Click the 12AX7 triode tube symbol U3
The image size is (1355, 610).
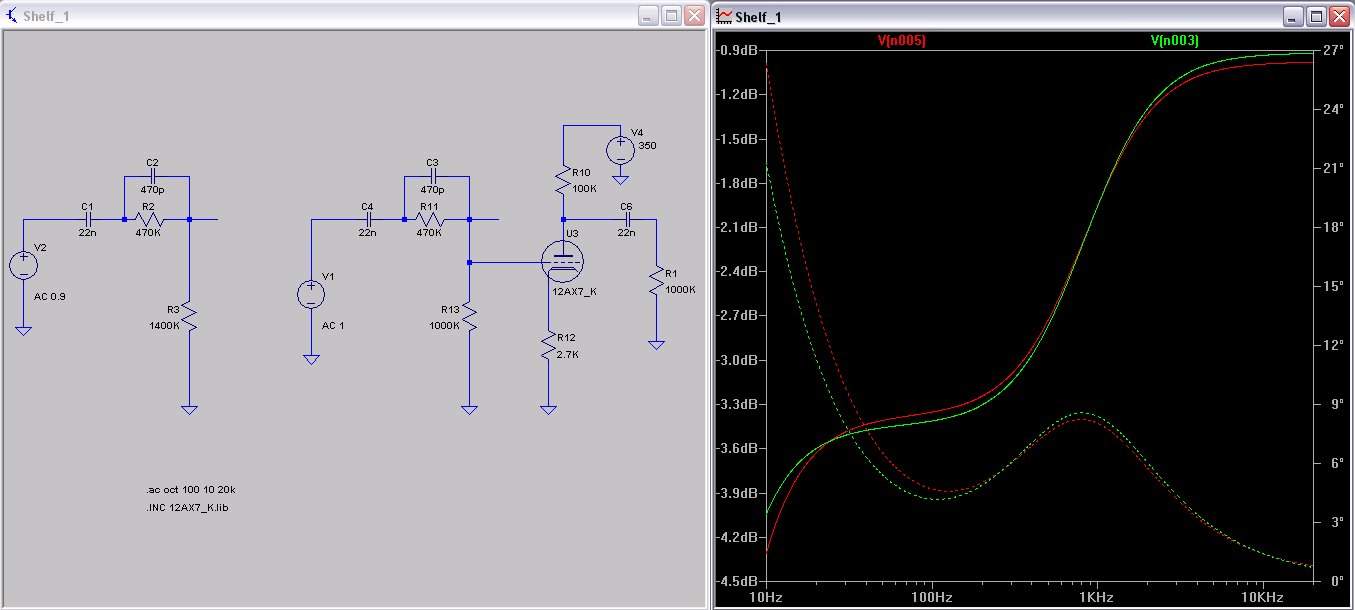coord(563,262)
